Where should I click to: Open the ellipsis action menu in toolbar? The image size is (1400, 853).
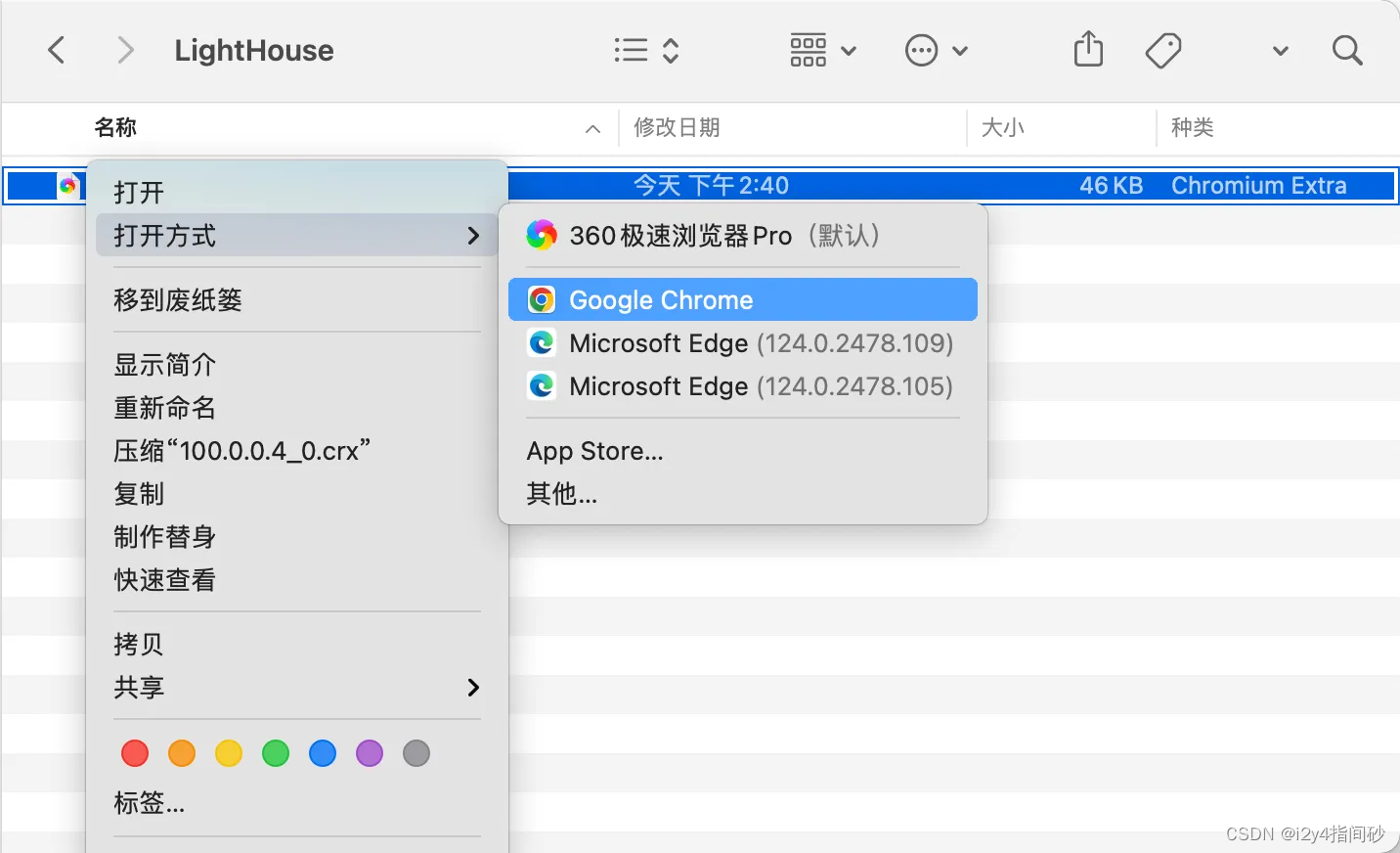pyautogui.click(x=936, y=50)
